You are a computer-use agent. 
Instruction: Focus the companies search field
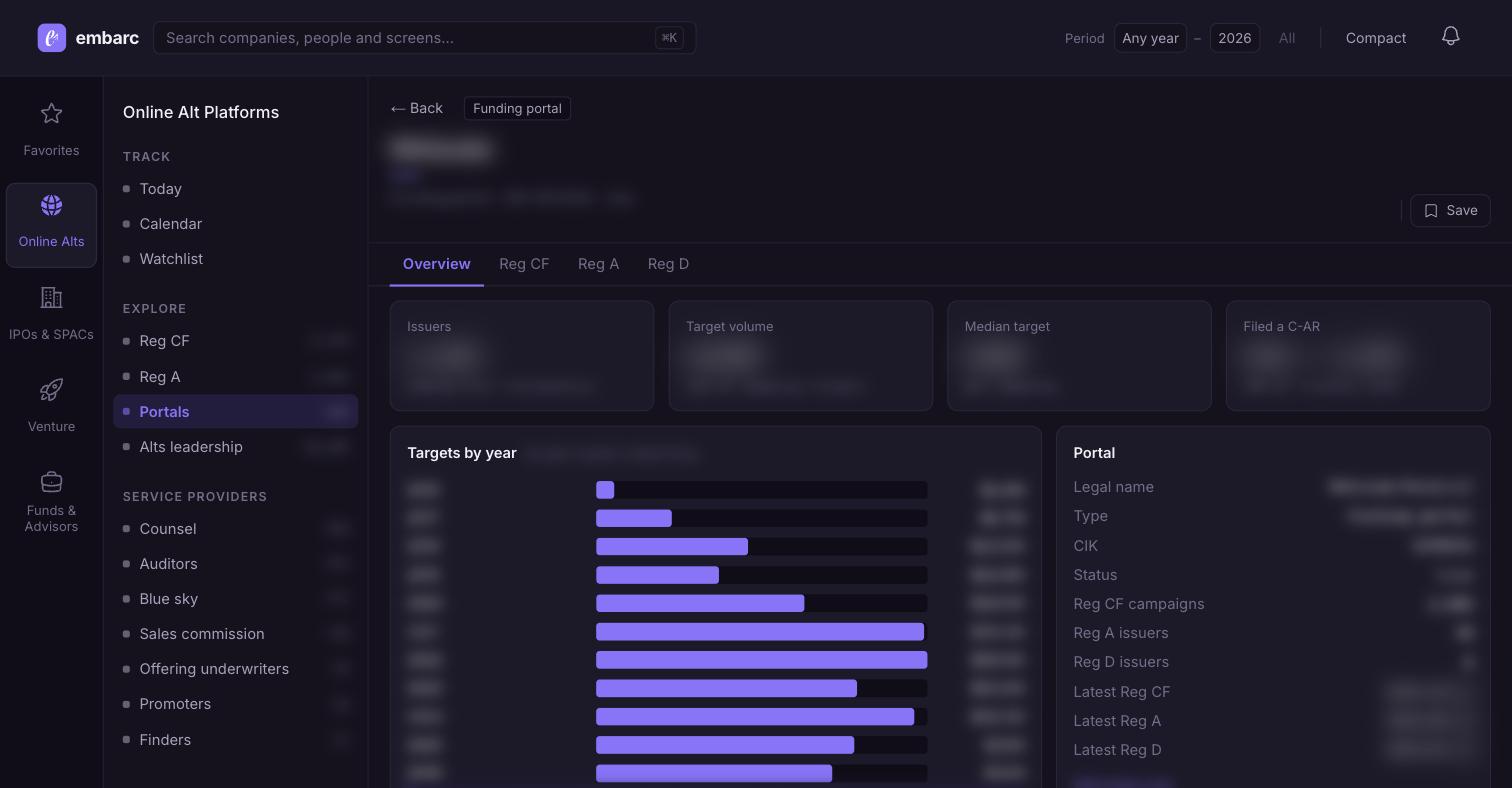pos(424,38)
